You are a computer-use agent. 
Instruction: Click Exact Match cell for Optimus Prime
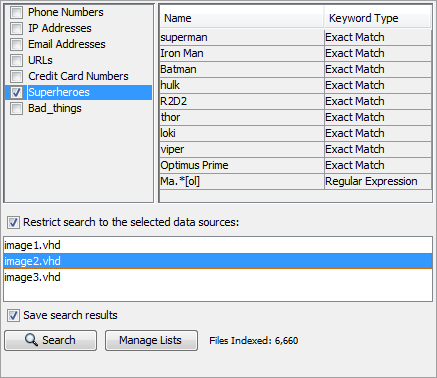378,165
